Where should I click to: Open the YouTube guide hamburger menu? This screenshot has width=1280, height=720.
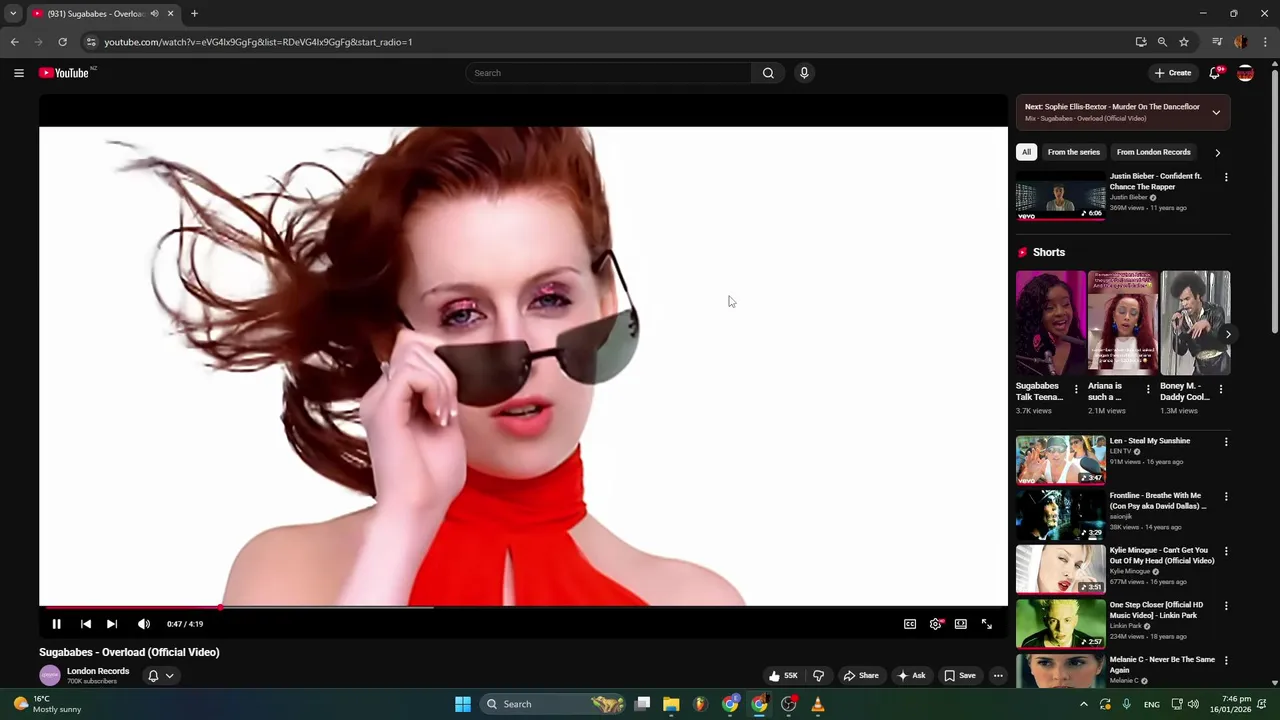click(x=18, y=73)
